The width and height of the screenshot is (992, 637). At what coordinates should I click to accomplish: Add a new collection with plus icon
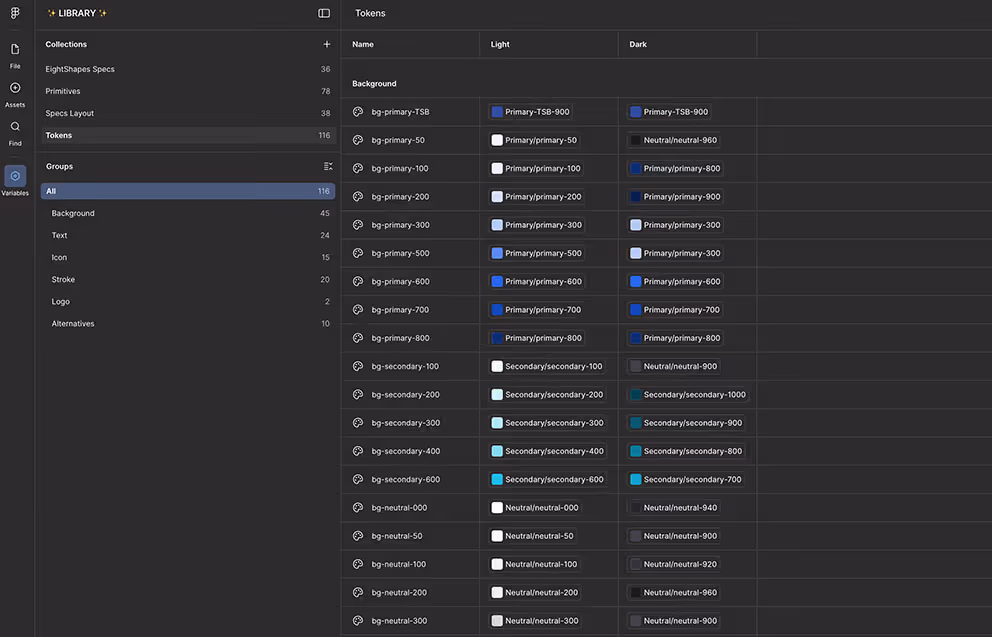pos(326,44)
